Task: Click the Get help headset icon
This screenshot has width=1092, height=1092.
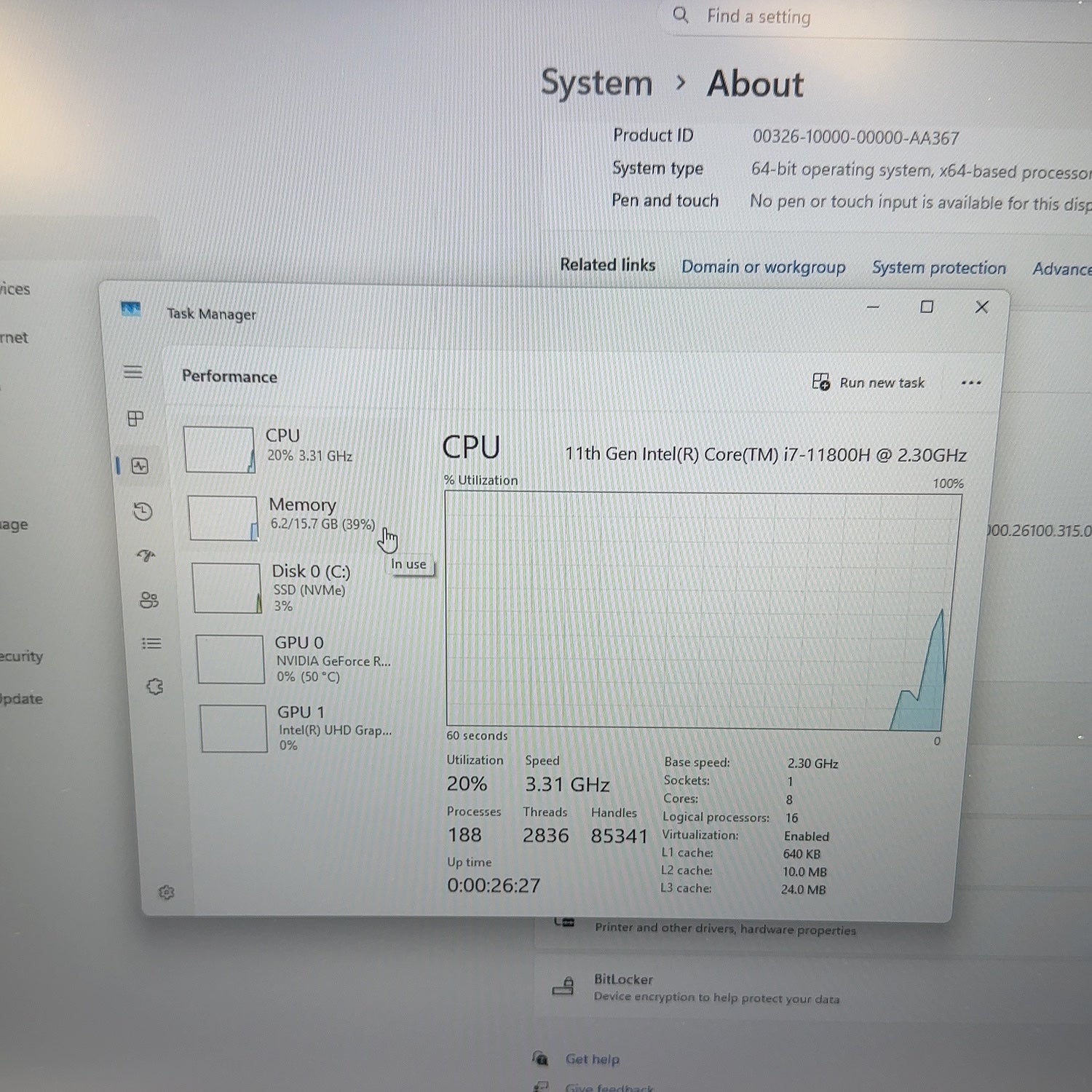Action: (540, 1058)
